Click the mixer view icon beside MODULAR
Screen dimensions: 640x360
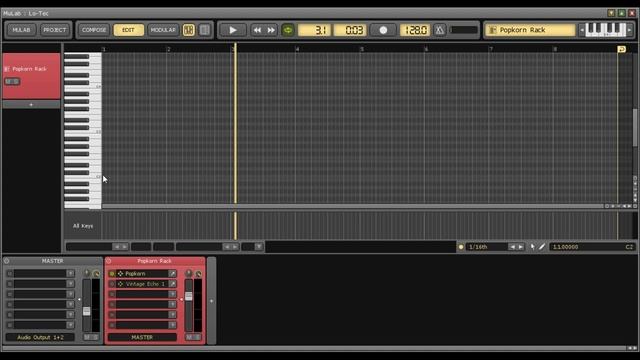coord(189,30)
